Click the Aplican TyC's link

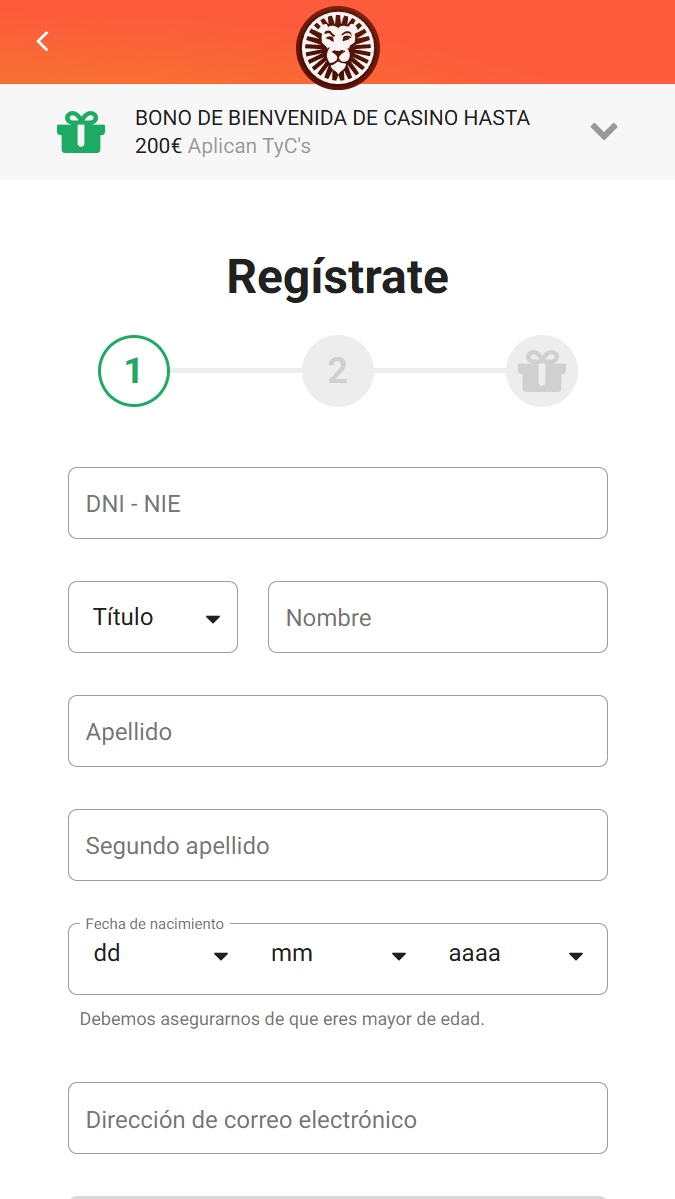249,145
